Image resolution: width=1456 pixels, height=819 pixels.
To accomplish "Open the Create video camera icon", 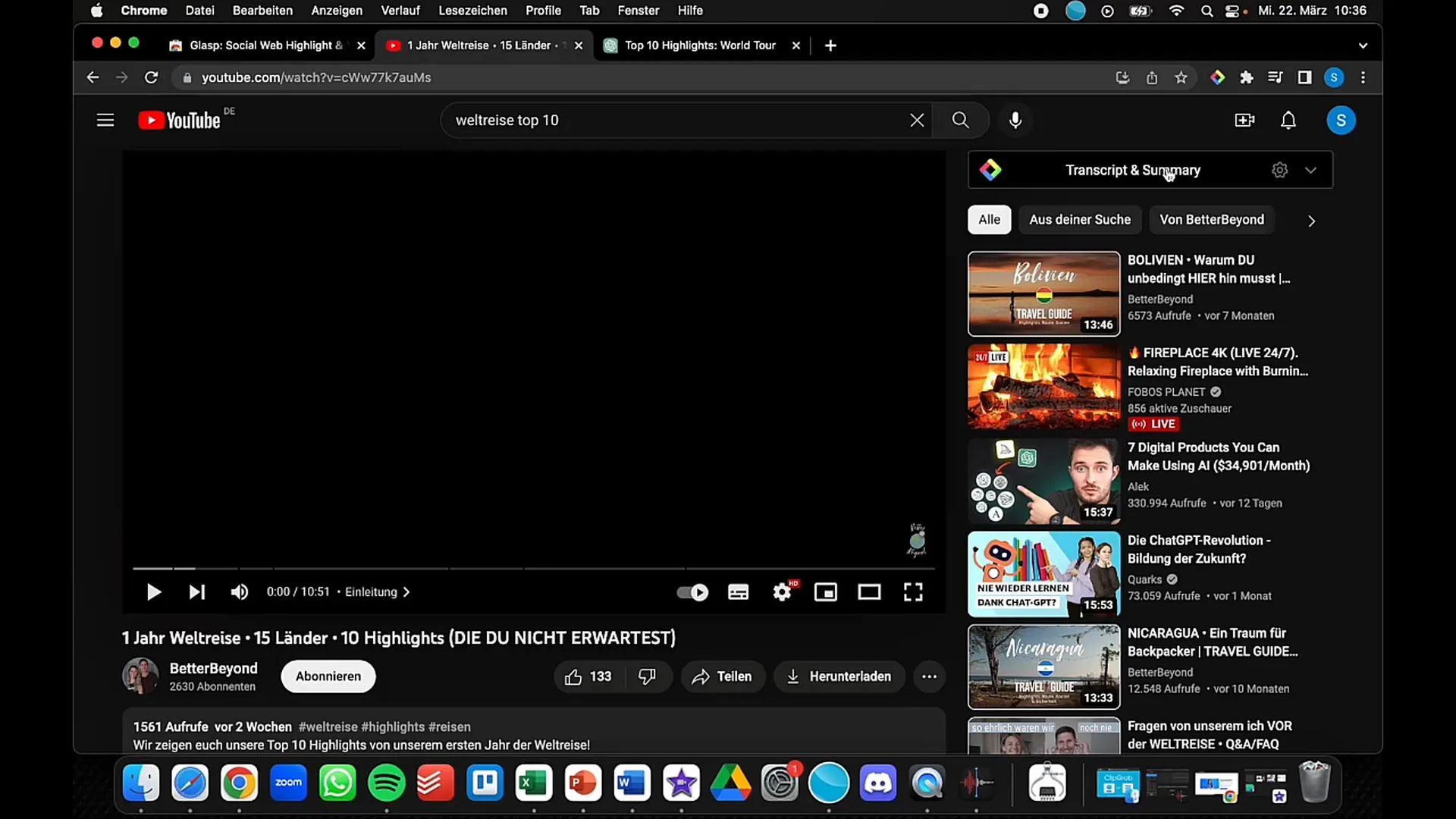I will 1244,121.
